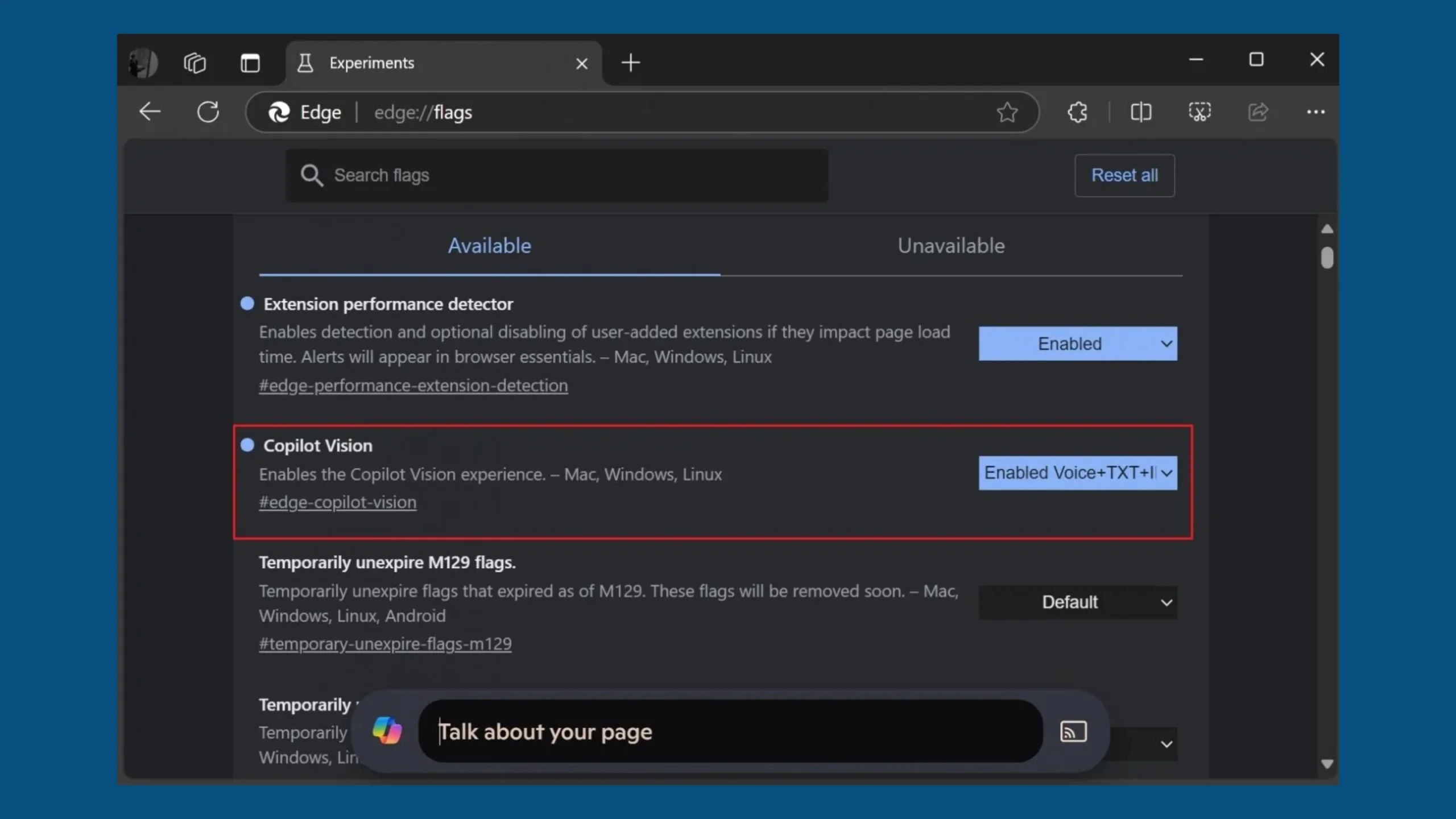Image resolution: width=1456 pixels, height=819 pixels.
Task: Open Extension performance detector Enabled dropdown
Action: [x=1078, y=344]
